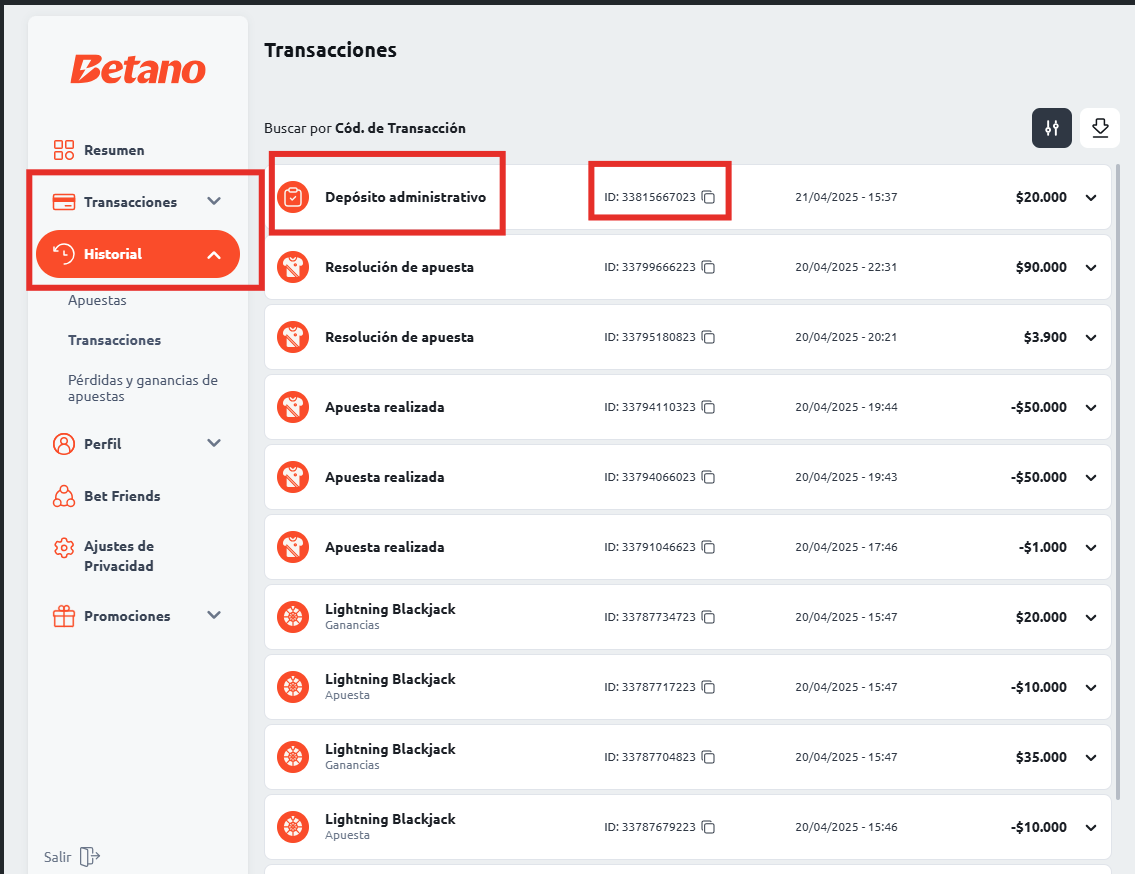Click the Depósito administrativo clipboard icon

pos(292,197)
